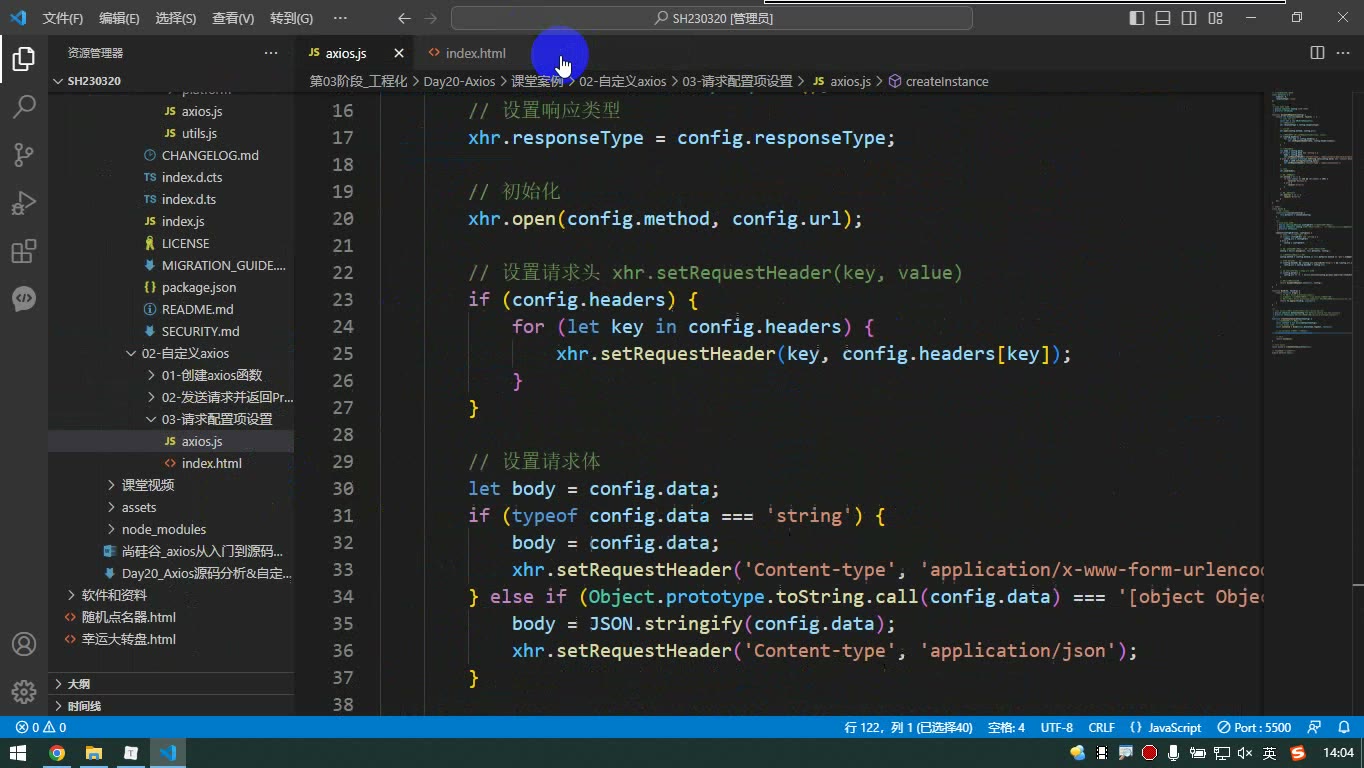Image resolution: width=1364 pixels, height=768 pixels.
Task: Expand the 软件和资料 folder
Action: click(114, 595)
